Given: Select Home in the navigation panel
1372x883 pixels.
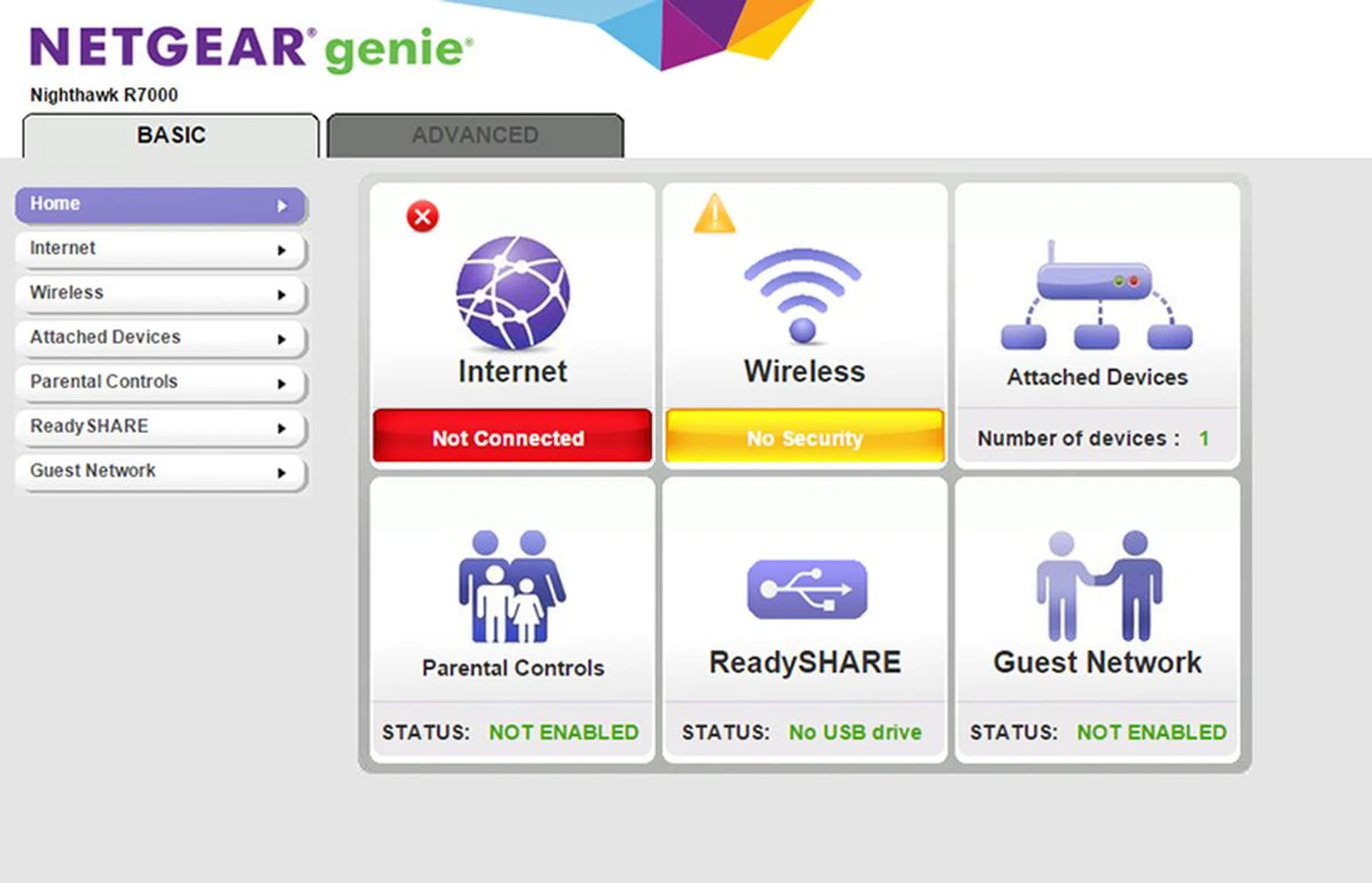Looking at the screenshot, I should tap(161, 204).
